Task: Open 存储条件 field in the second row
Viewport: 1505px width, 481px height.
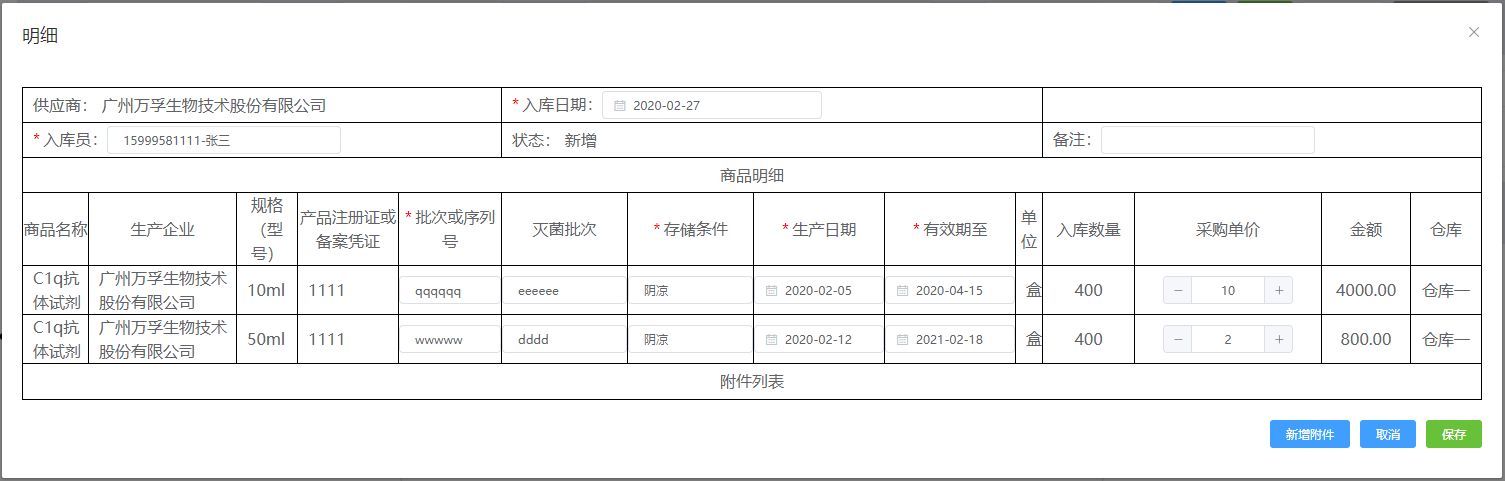Action: (690, 340)
